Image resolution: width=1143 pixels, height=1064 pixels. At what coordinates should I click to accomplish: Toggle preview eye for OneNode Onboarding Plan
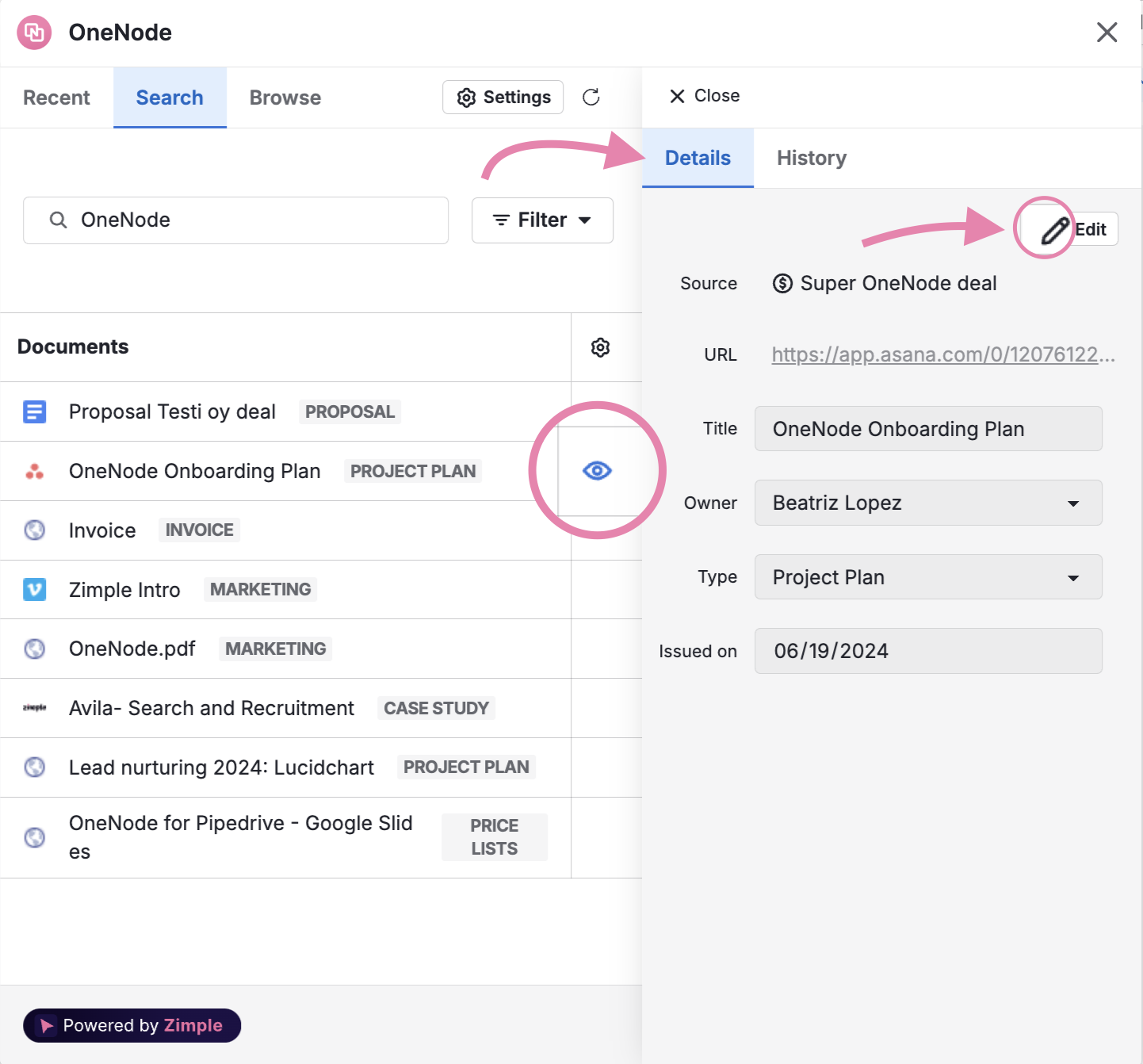point(597,471)
